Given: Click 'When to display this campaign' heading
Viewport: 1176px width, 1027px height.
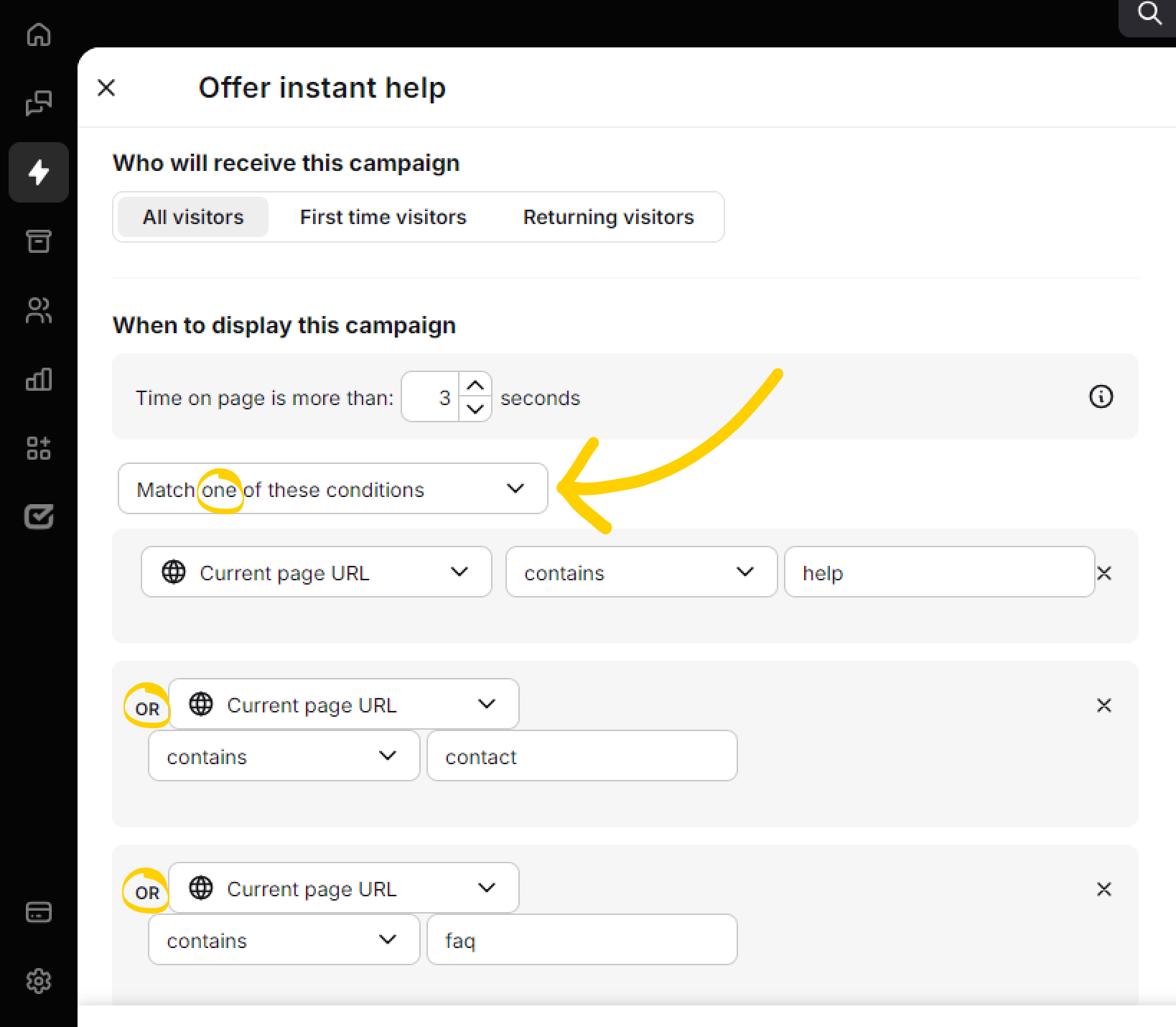Looking at the screenshot, I should click(284, 325).
